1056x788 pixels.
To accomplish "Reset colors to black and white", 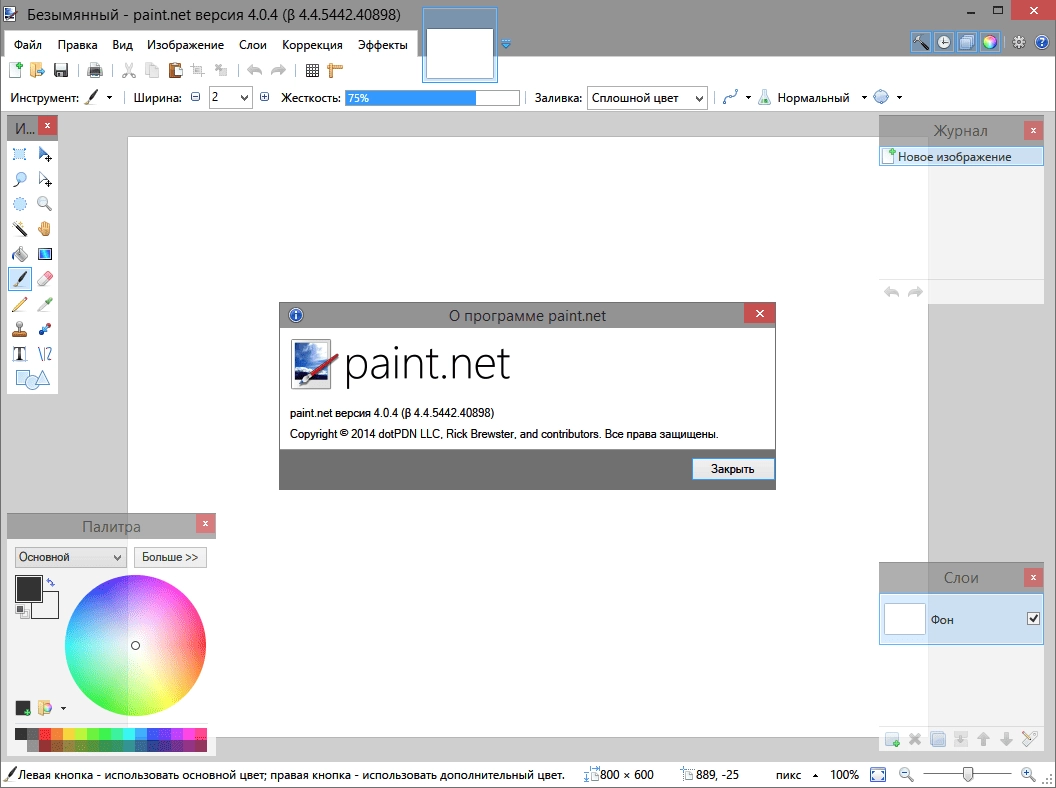I will point(22,612).
